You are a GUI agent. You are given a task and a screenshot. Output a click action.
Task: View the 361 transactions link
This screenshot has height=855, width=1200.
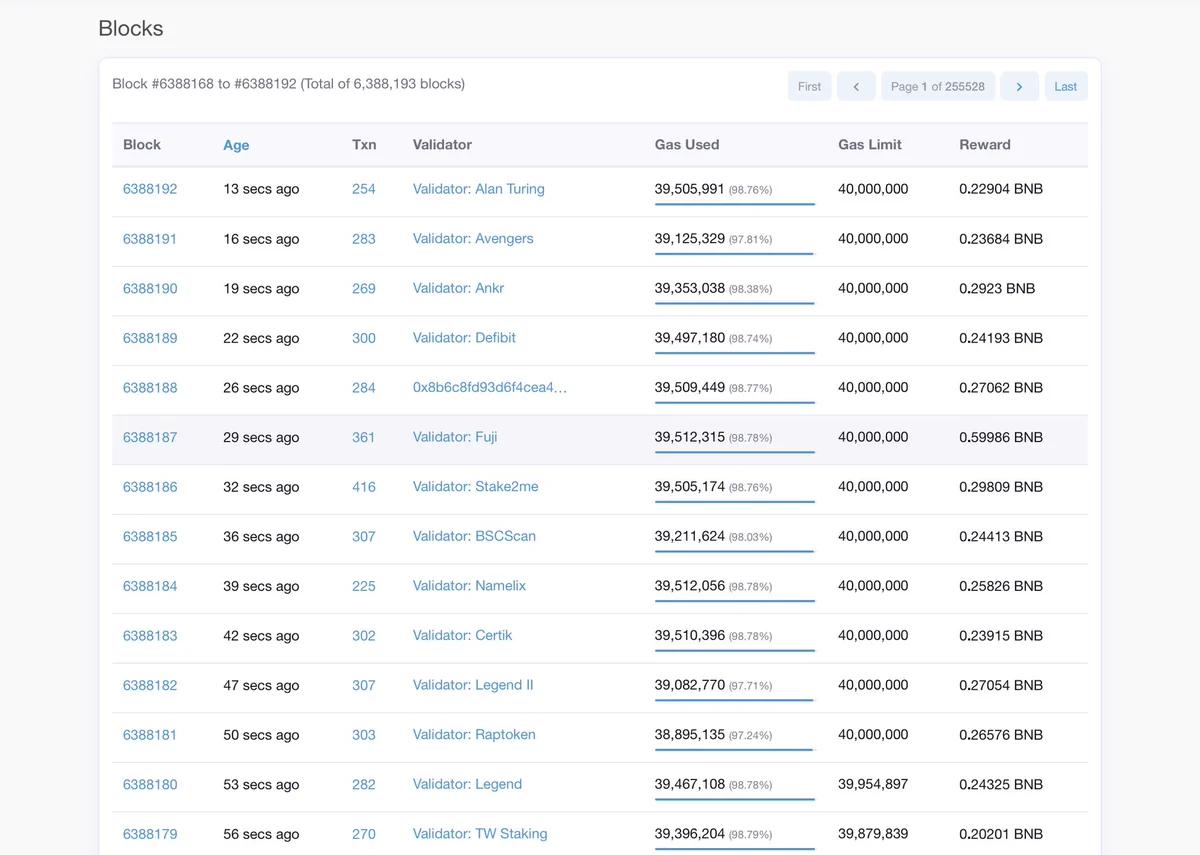364,437
